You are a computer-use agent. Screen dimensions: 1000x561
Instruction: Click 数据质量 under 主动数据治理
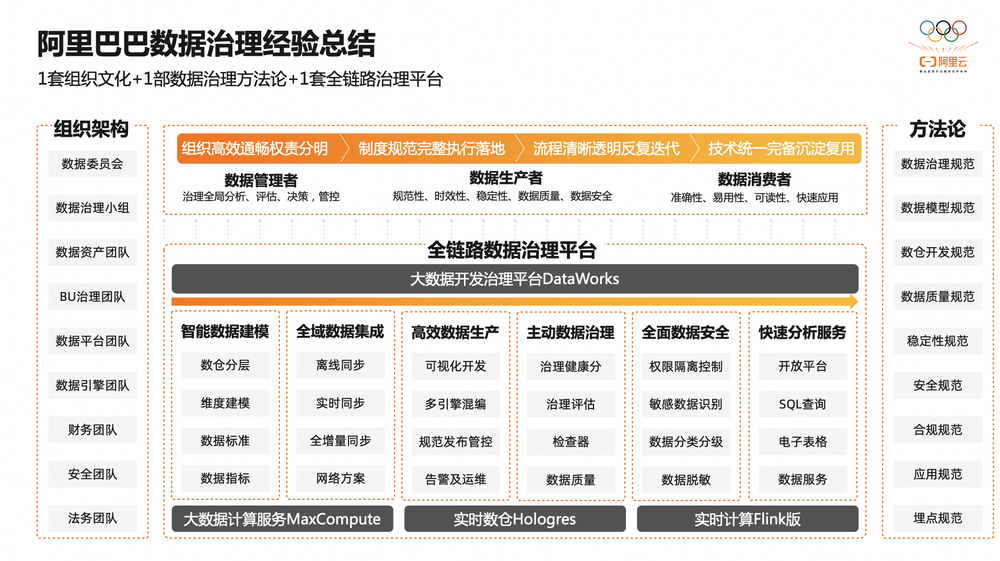tap(571, 480)
